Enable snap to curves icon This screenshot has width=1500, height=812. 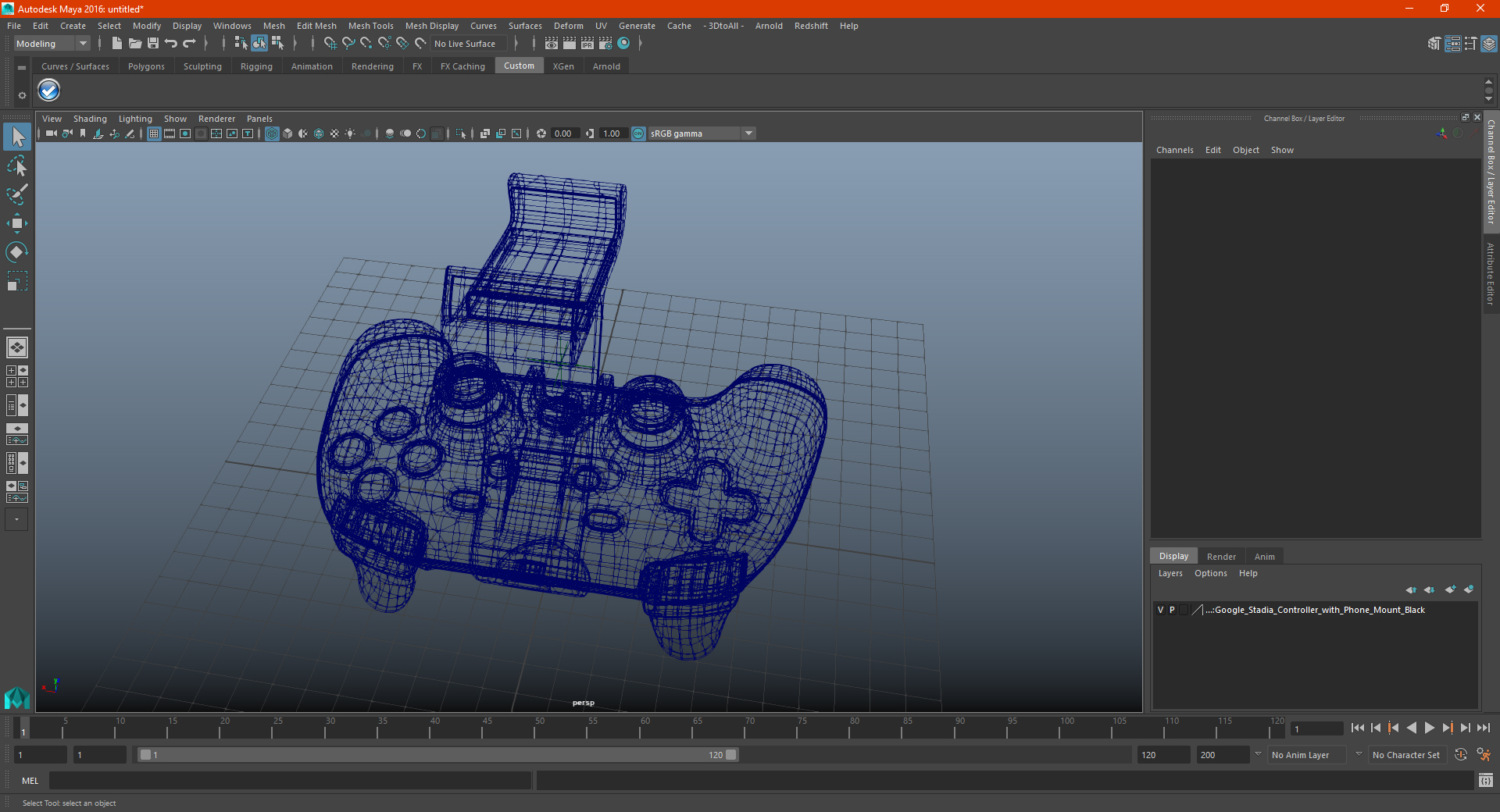(x=348, y=44)
